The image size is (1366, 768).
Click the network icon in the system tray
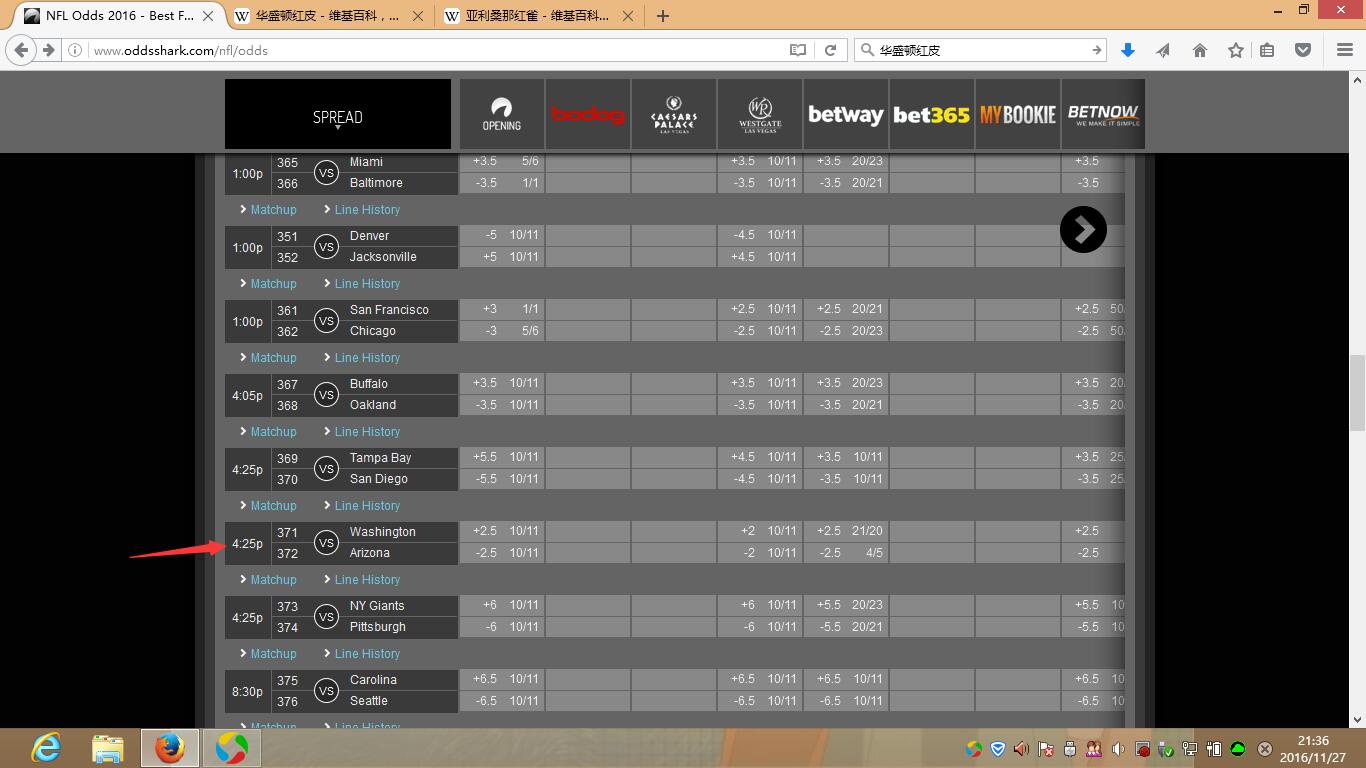pos(1190,749)
